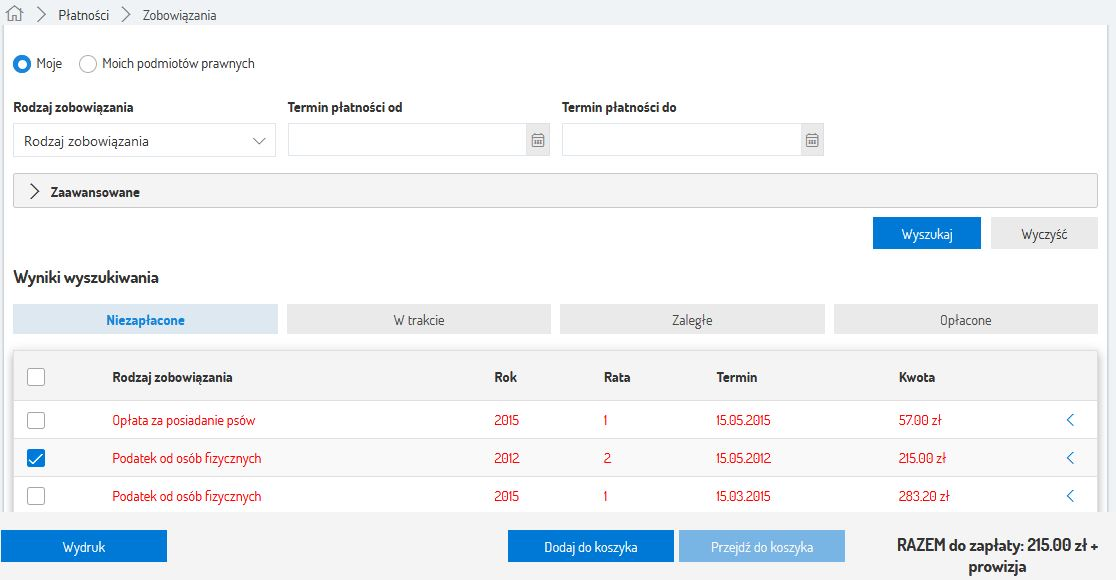The height and width of the screenshot is (580, 1116).
Task: Open calendar for Termin płatności od
Action: click(538, 141)
